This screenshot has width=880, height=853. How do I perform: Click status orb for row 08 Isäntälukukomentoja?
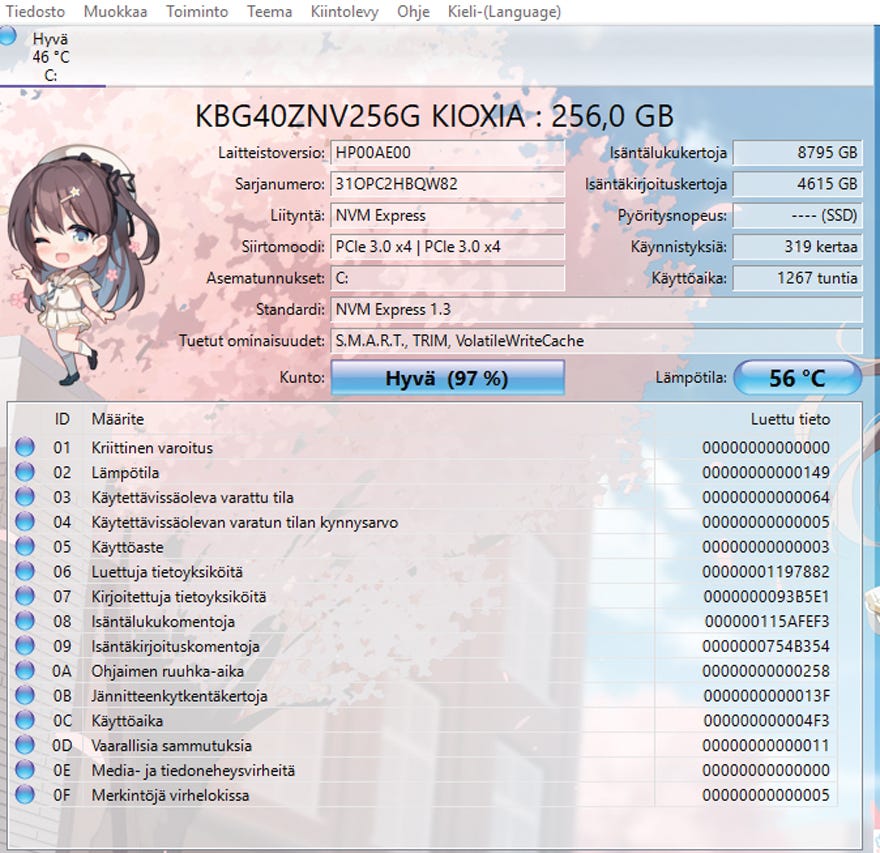click(x=25, y=621)
